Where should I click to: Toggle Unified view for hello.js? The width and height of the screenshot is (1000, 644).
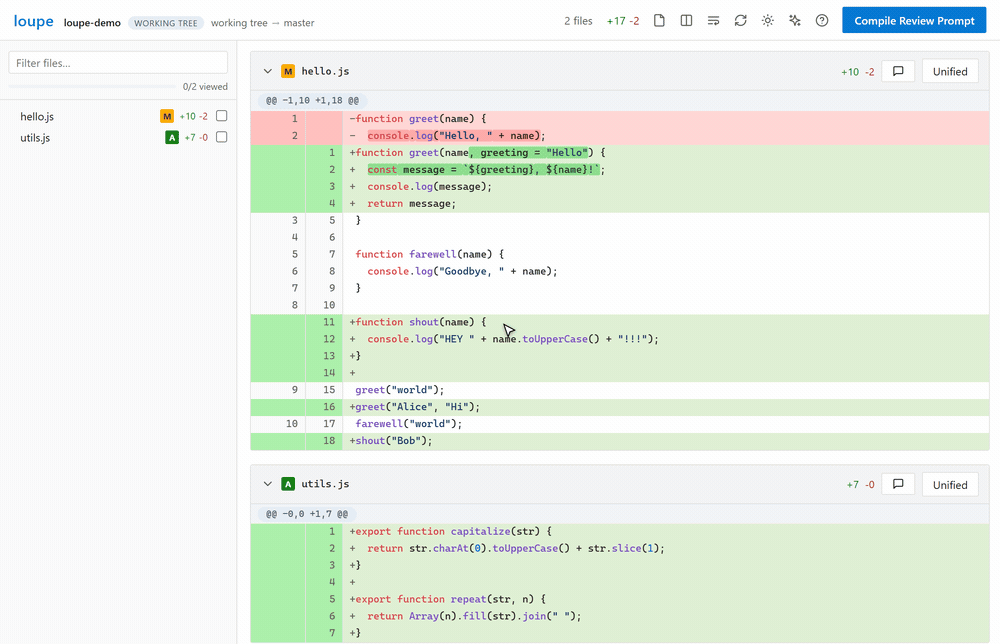point(950,71)
